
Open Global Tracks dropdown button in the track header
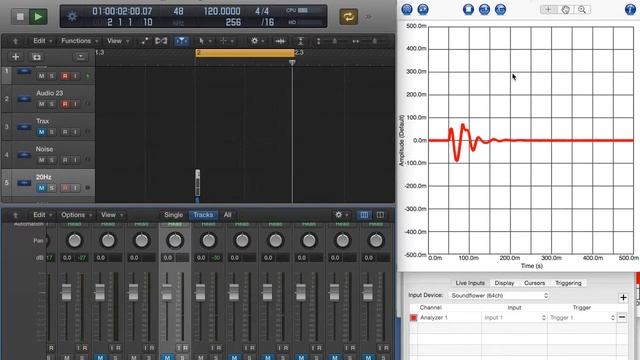[81, 57]
